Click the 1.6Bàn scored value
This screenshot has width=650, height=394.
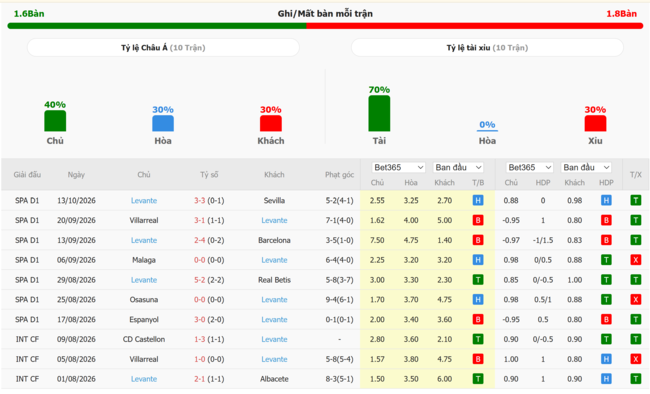pos(29,14)
